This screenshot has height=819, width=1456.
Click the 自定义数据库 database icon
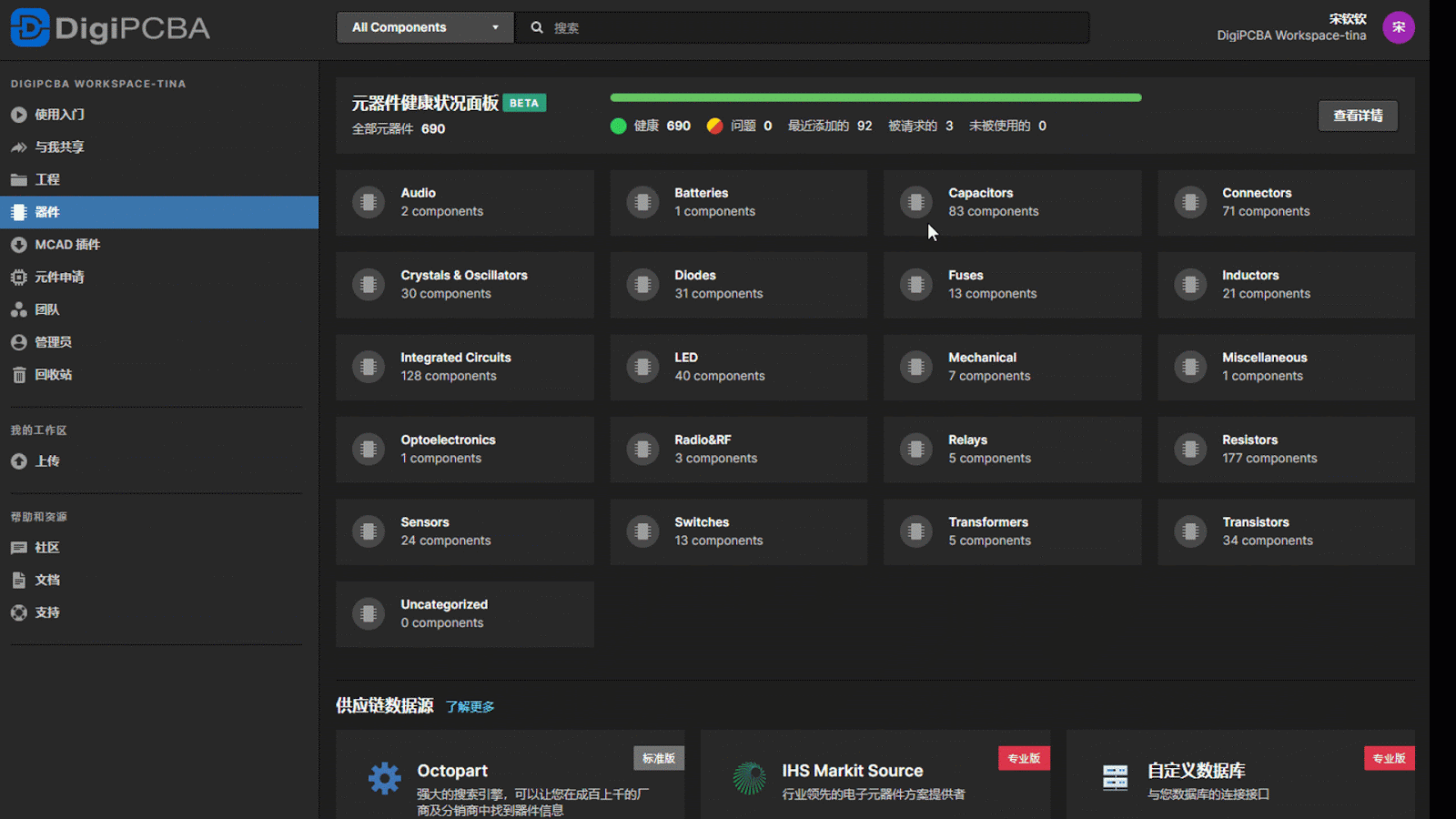pos(1115,778)
